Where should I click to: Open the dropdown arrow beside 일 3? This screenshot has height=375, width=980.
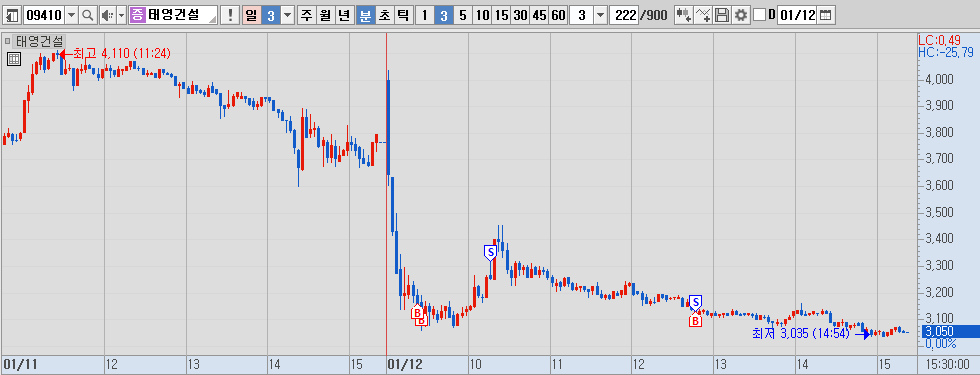coord(287,16)
